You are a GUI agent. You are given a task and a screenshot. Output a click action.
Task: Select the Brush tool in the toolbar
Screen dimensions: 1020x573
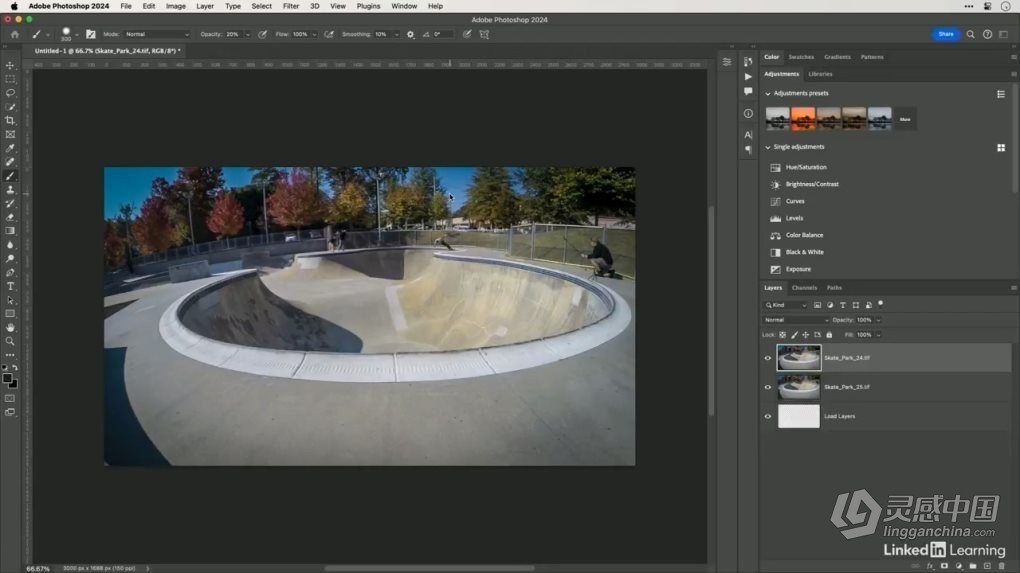pos(10,176)
